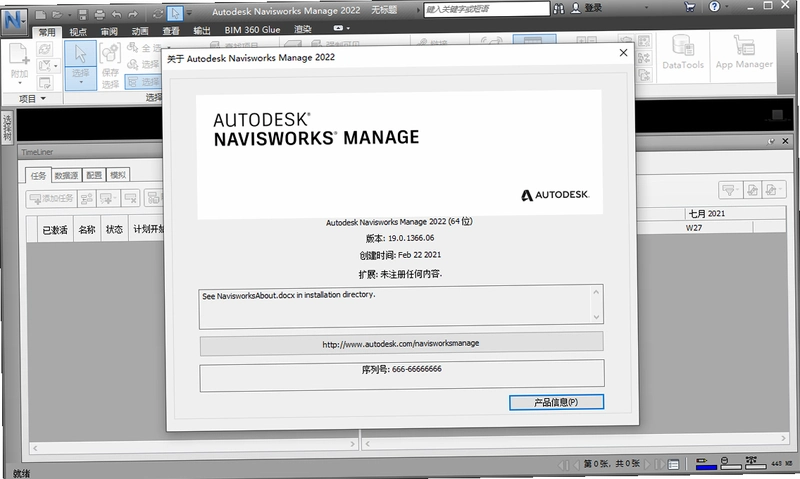Click the sheet browser icon in status bar
800x479 pixels.
(673, 464)
